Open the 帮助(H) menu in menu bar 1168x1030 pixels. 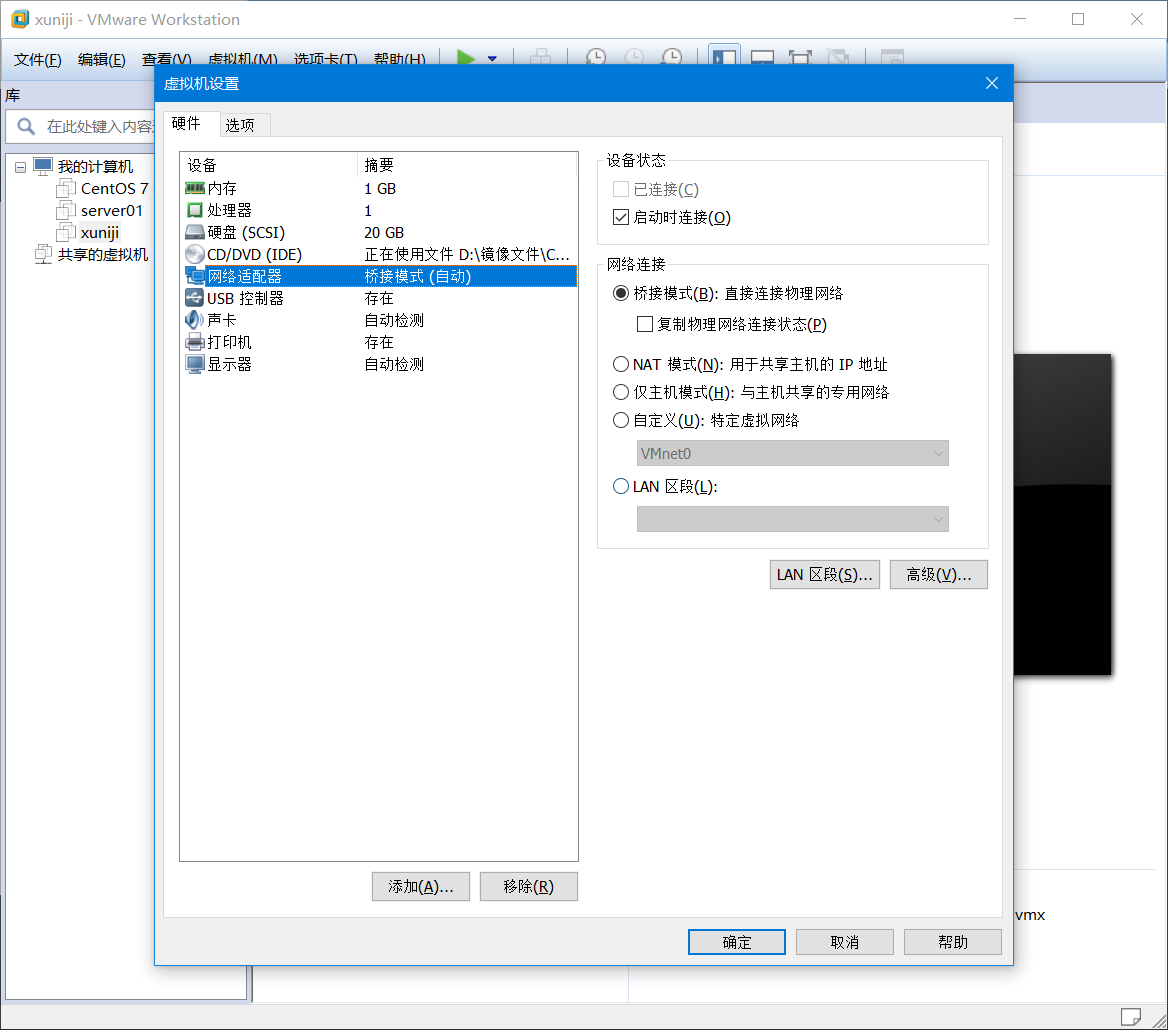[400, 60]
